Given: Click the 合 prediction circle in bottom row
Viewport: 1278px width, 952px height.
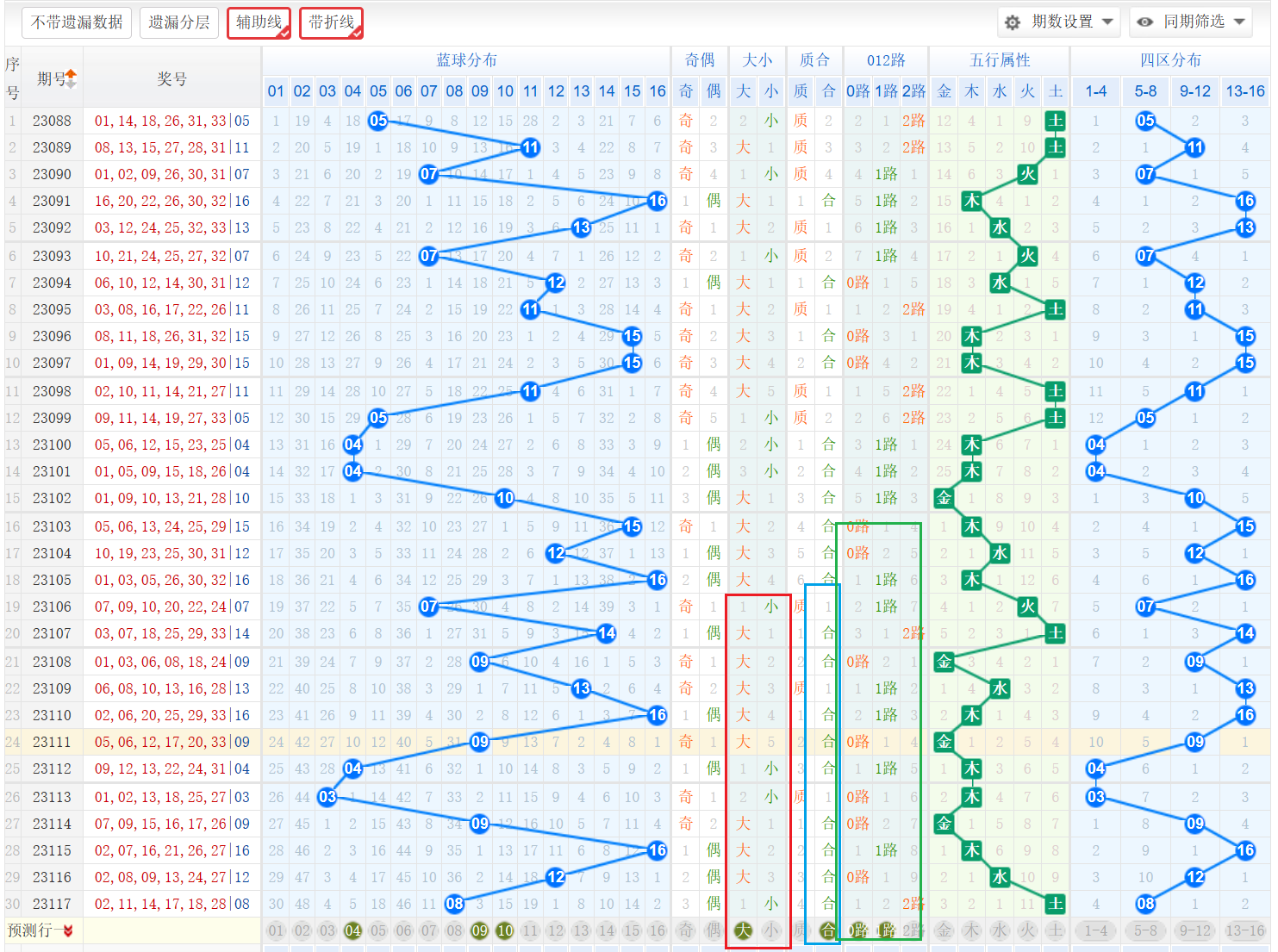Looking at the screenshot, I should click(x=828, y=930).
